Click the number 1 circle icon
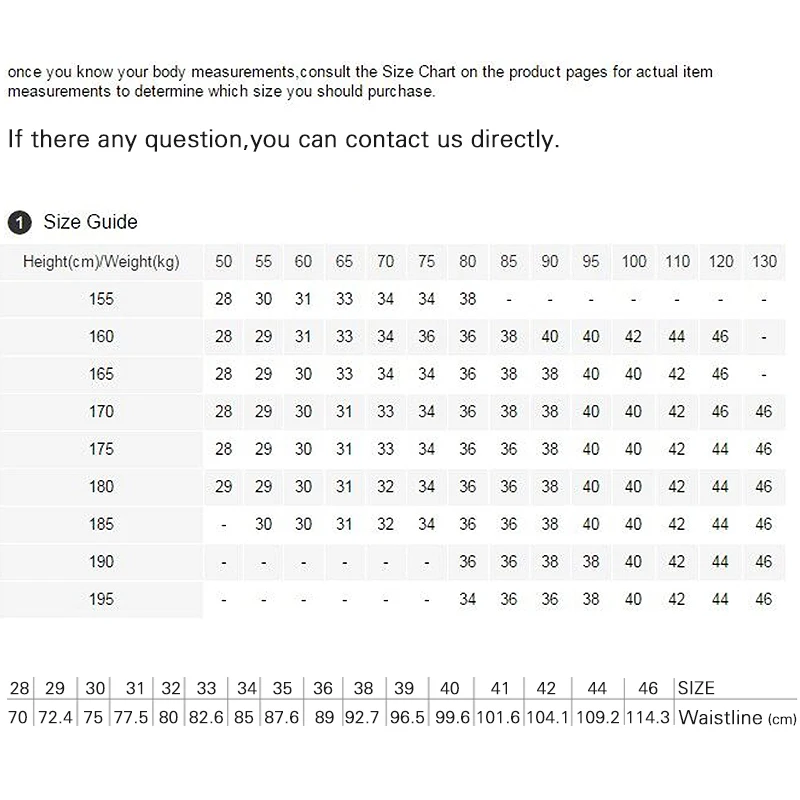Image resolution: width=800 pixels, height=800 pixels. pyautogui.click(x=19, y=223)
